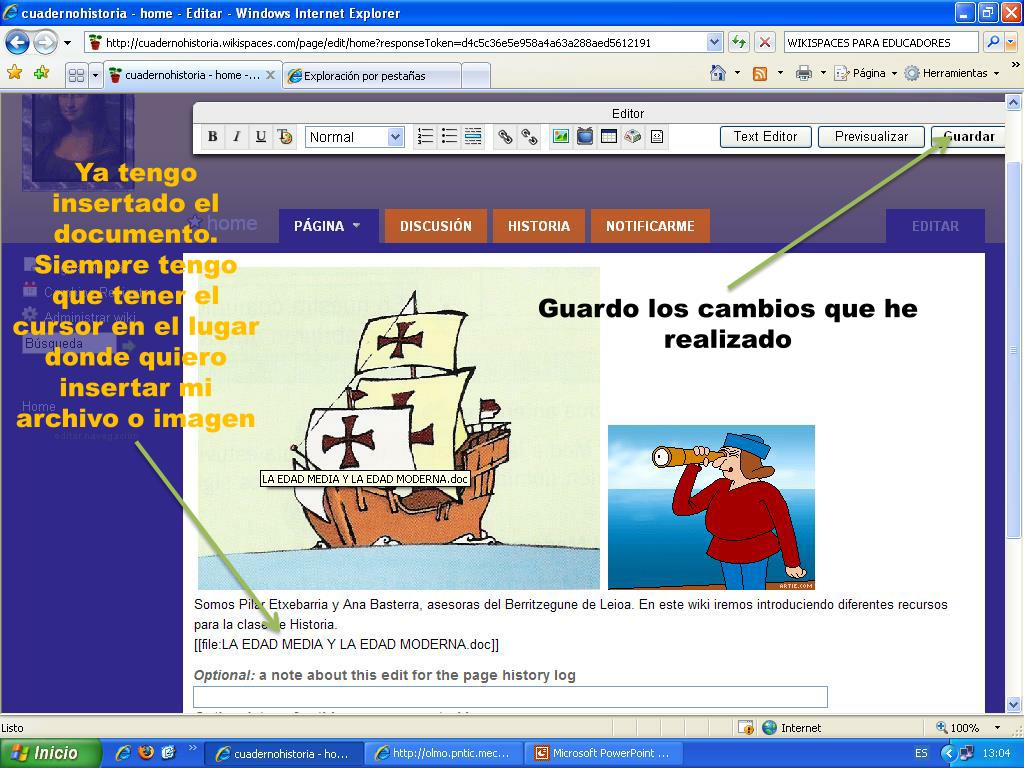The image size is (1024, 768).
Task: Close the cuadernohistoria browser tab
Action: pyautogui.click(x=270, y=75)
